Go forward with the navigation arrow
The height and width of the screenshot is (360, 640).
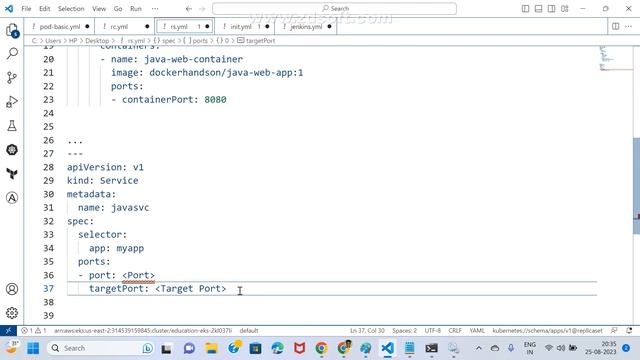tap(202, 9)
